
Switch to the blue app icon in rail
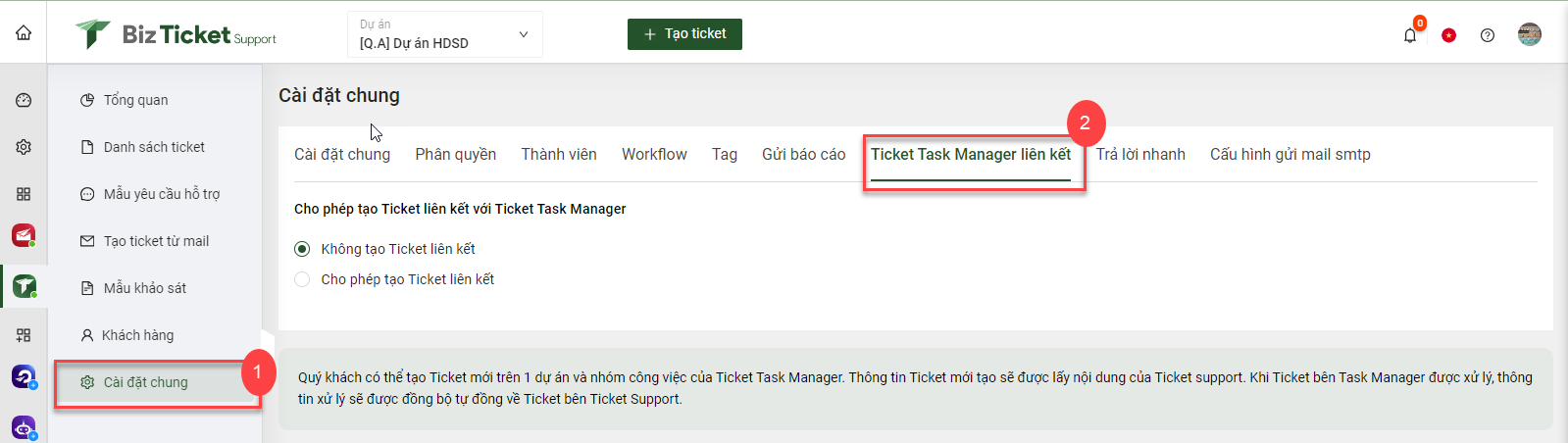tap(24, 376)
